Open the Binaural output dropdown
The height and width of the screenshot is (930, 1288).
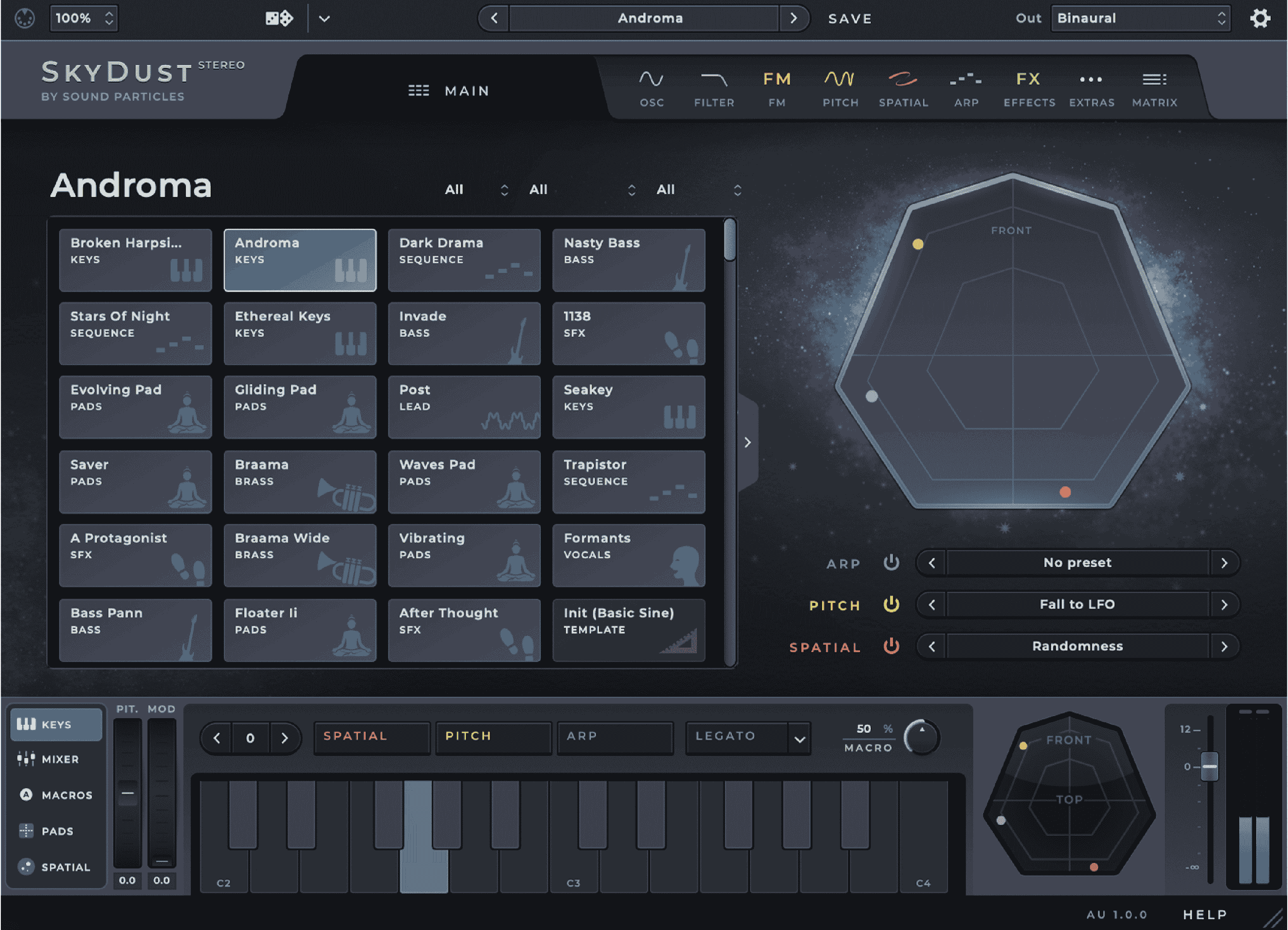pyautogui.click(x=1140, y=18)
